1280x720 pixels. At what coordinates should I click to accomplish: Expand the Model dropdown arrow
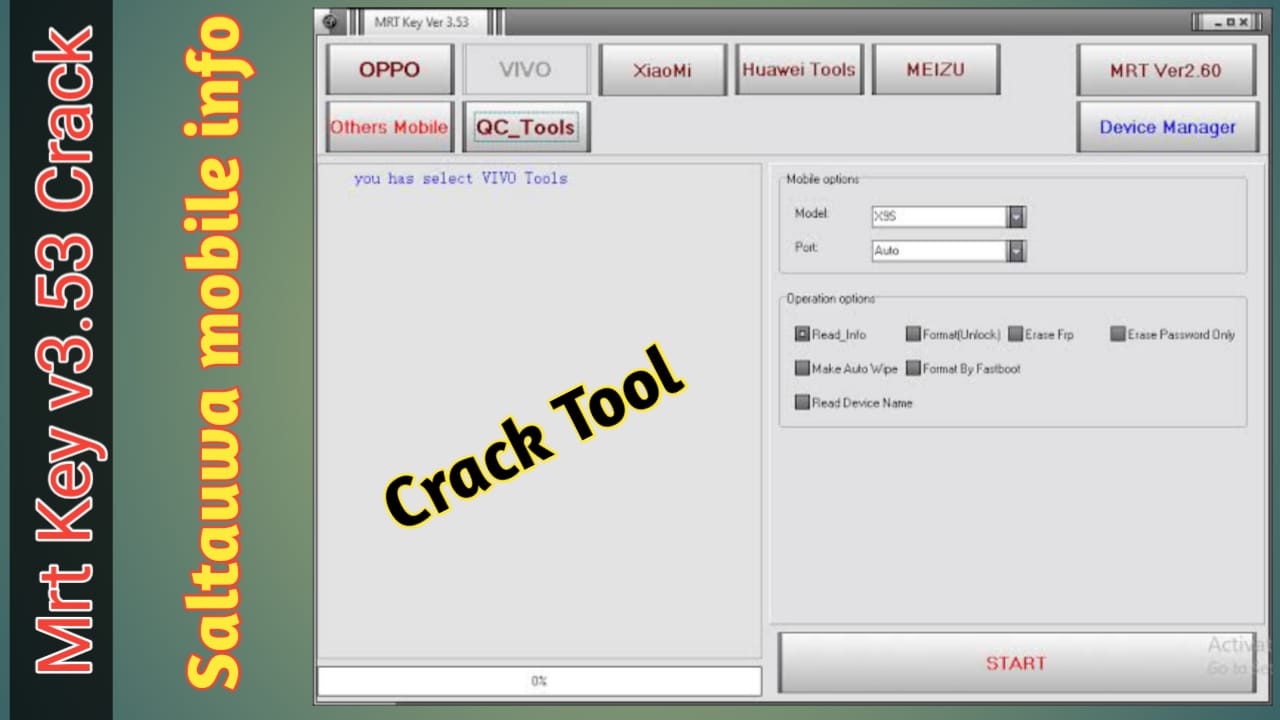[x=1017, y=216]
